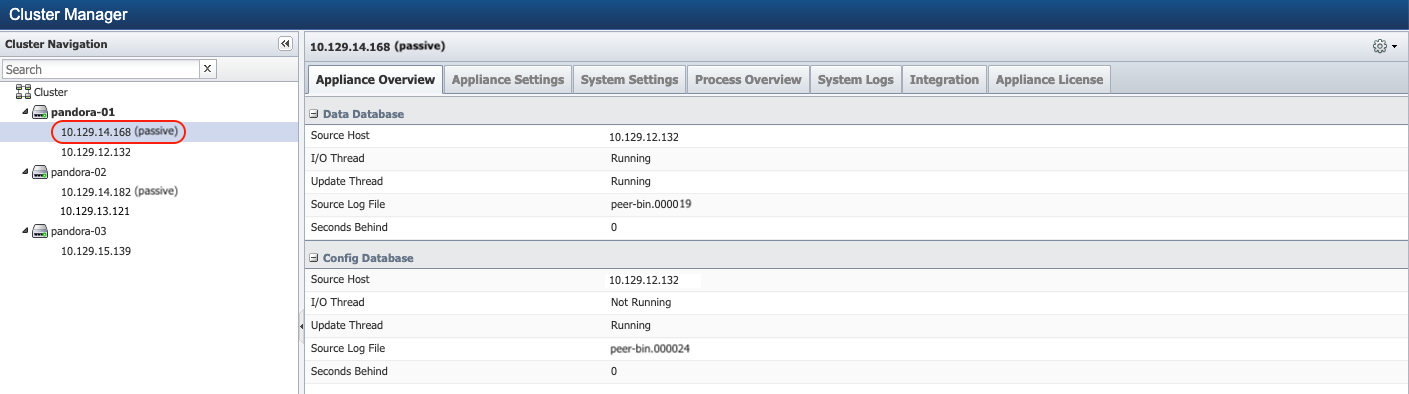1409x394 pixels.
Task: Select the pandora-01 server icon
Action: [40, 112]
